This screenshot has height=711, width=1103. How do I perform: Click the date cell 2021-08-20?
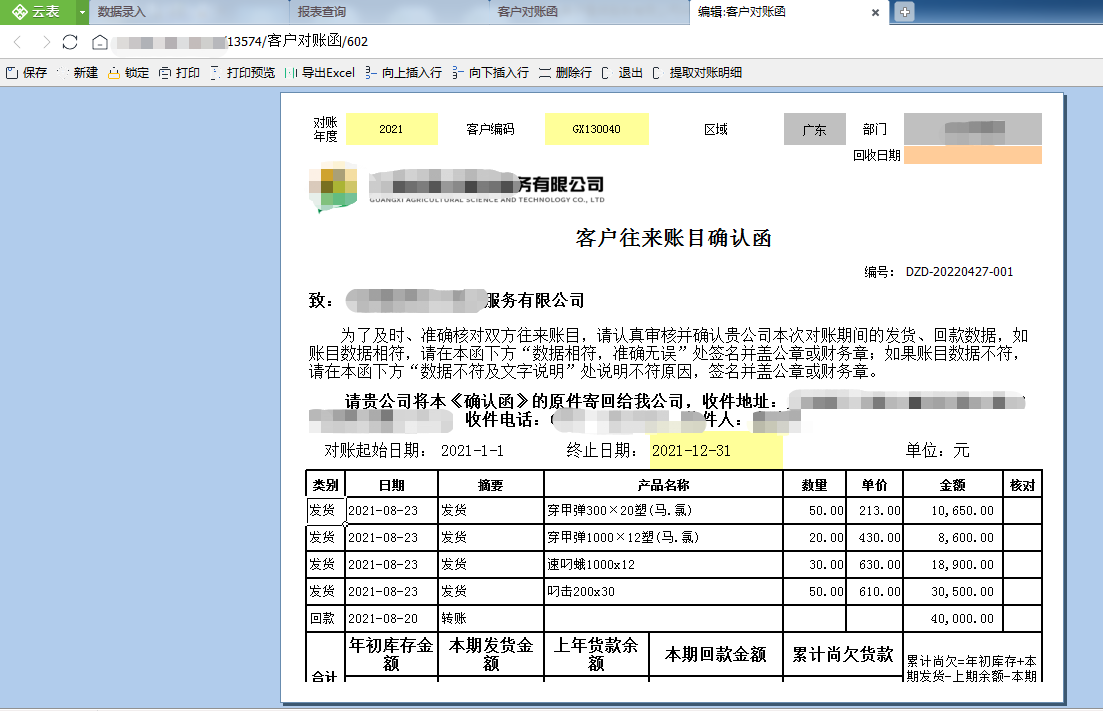(391, 618)
